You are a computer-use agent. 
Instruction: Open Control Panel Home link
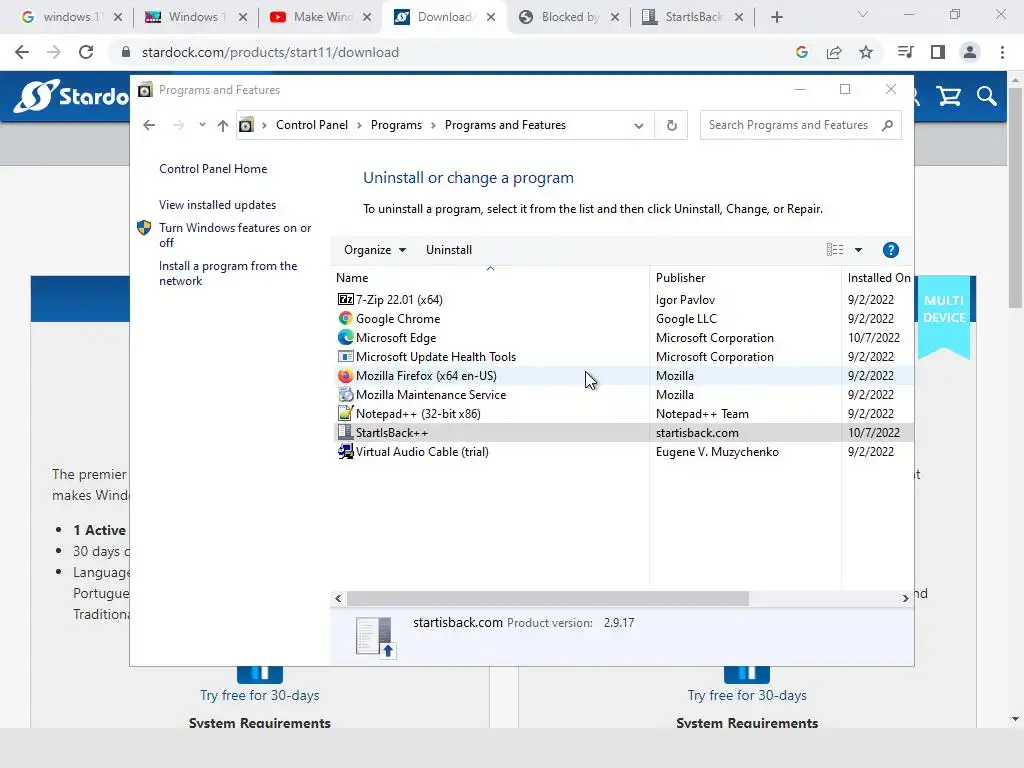coord(213,168)
